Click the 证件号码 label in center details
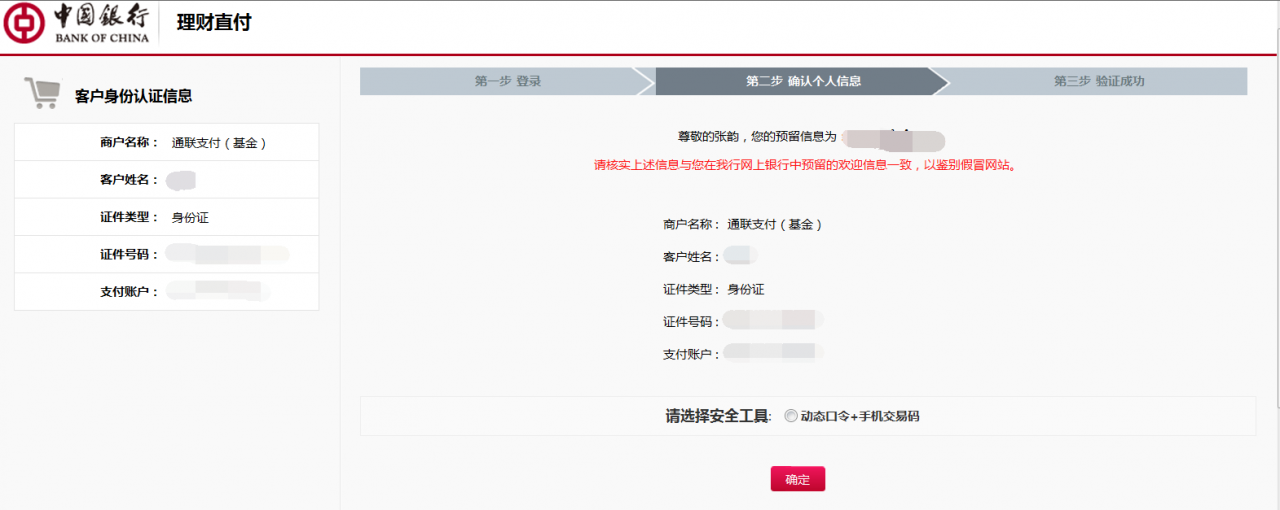1280x510 pixels. (x=691, y=322)
